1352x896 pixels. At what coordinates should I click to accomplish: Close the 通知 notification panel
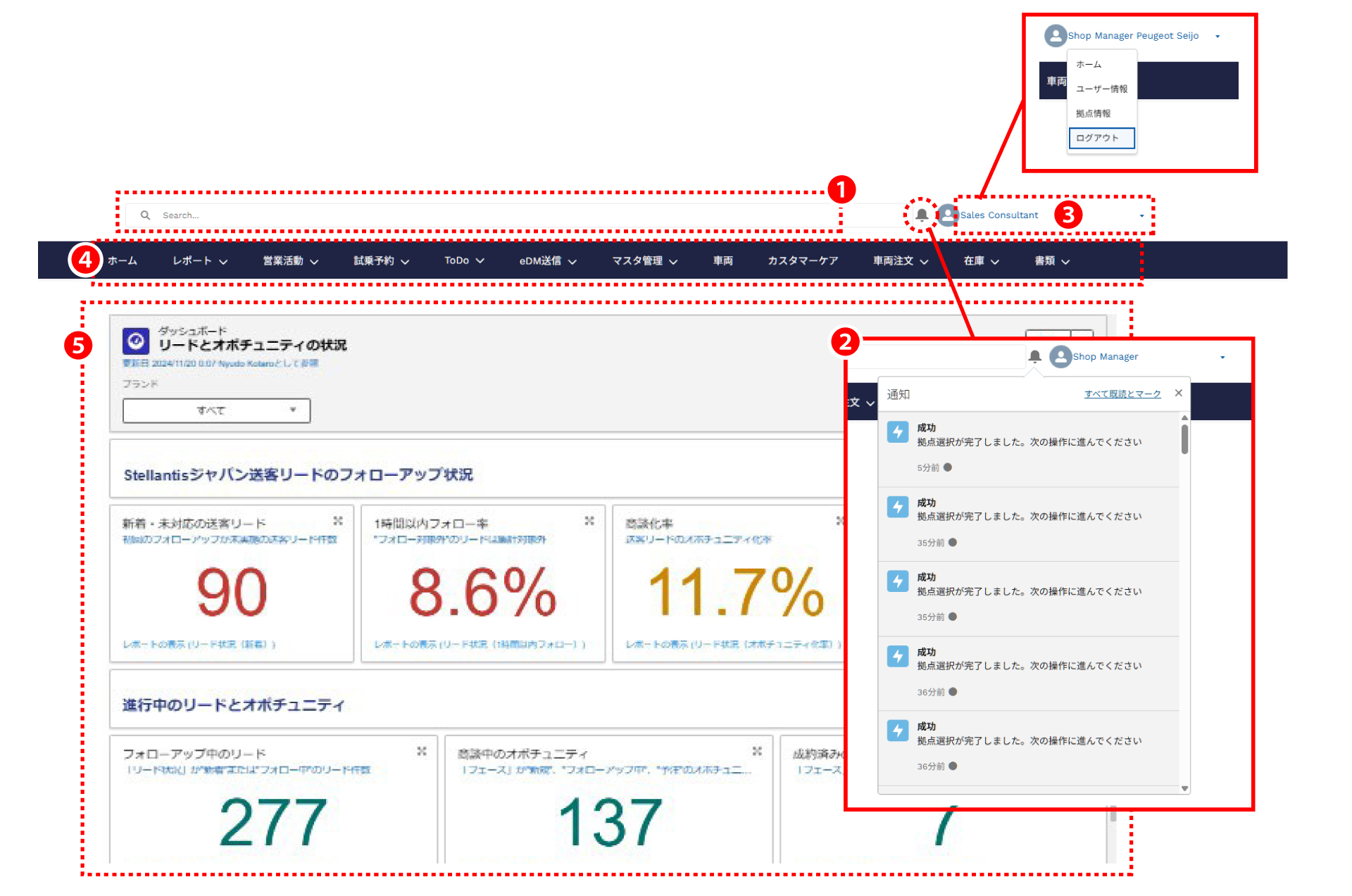[x=1179, y=393]
